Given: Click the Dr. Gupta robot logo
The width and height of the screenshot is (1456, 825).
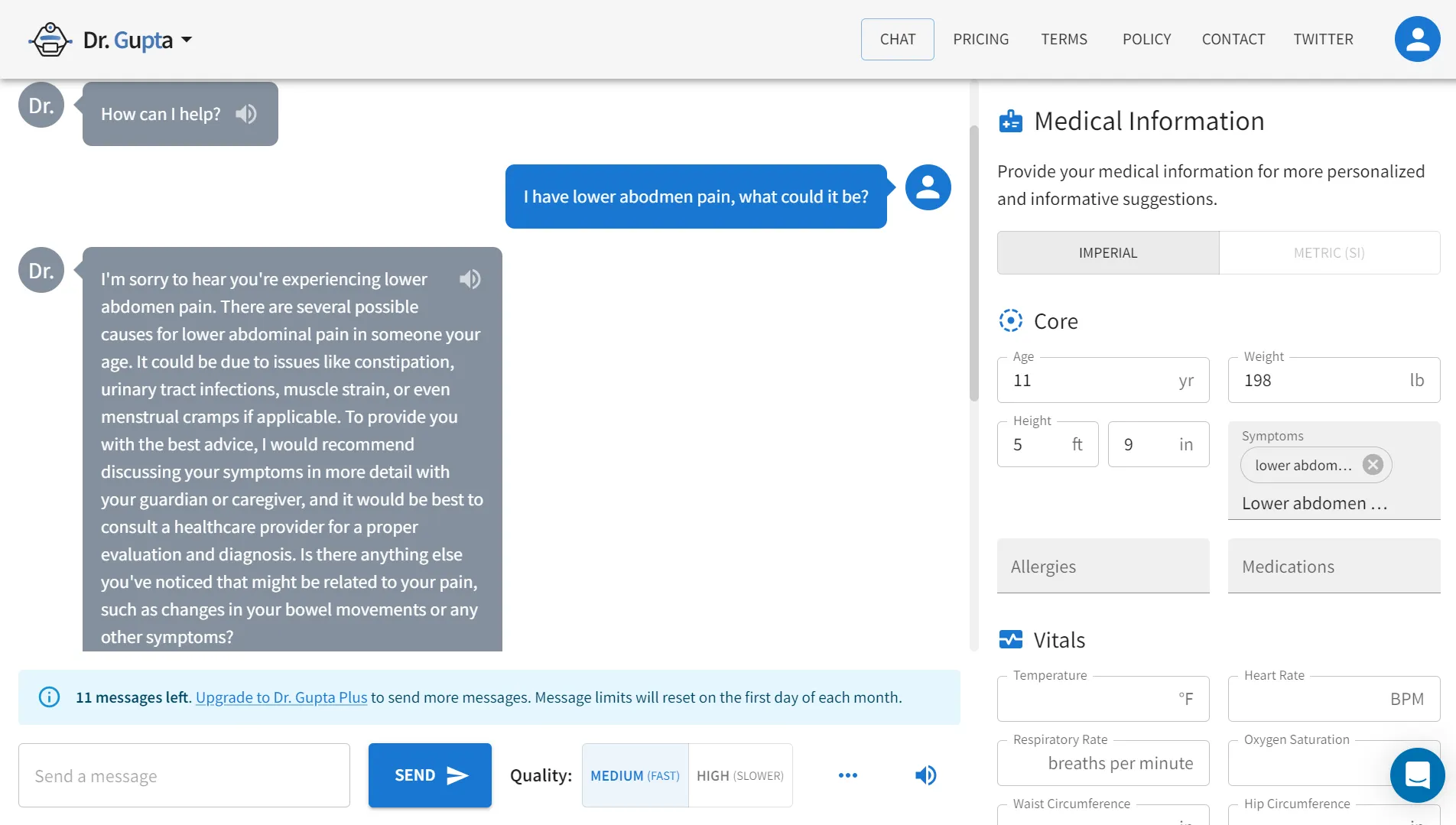Looking at the screenshot, I should (x=50, y=39).
